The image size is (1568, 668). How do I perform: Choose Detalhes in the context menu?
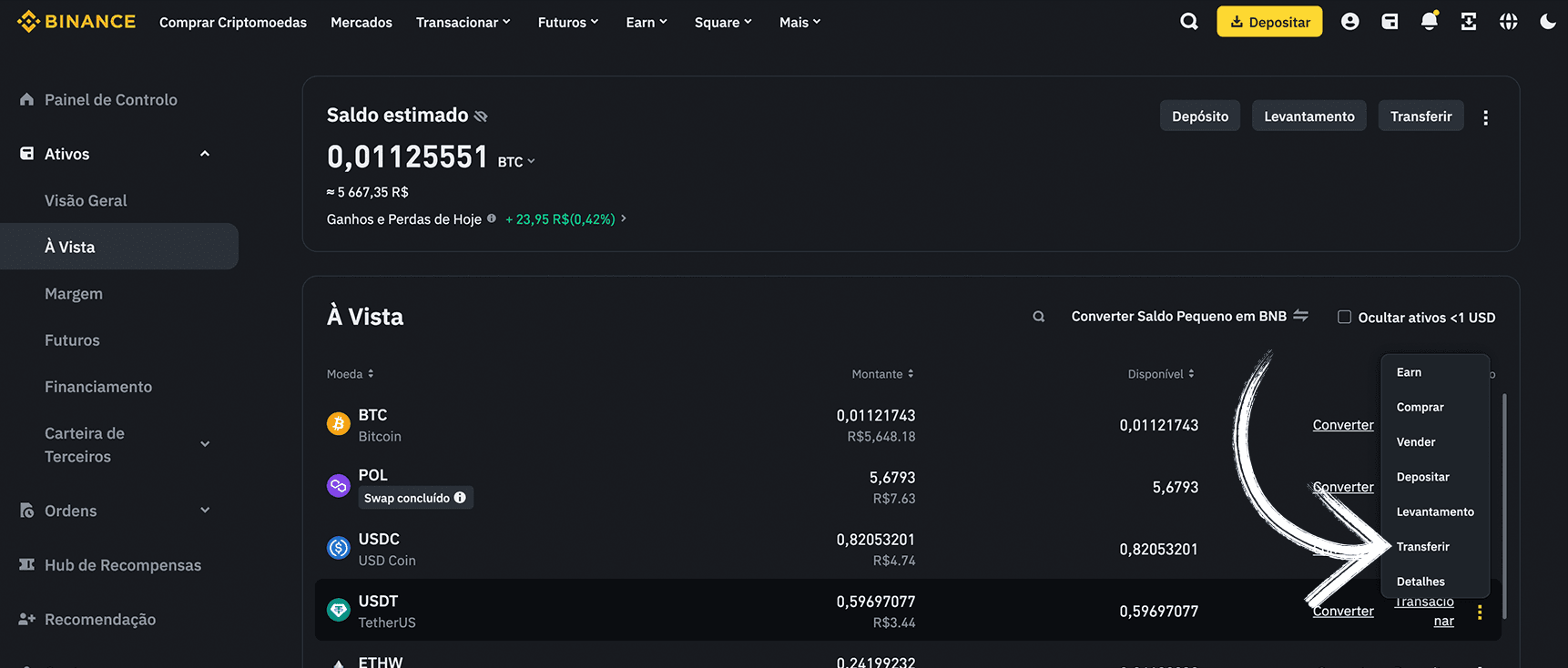(1420, 582)
